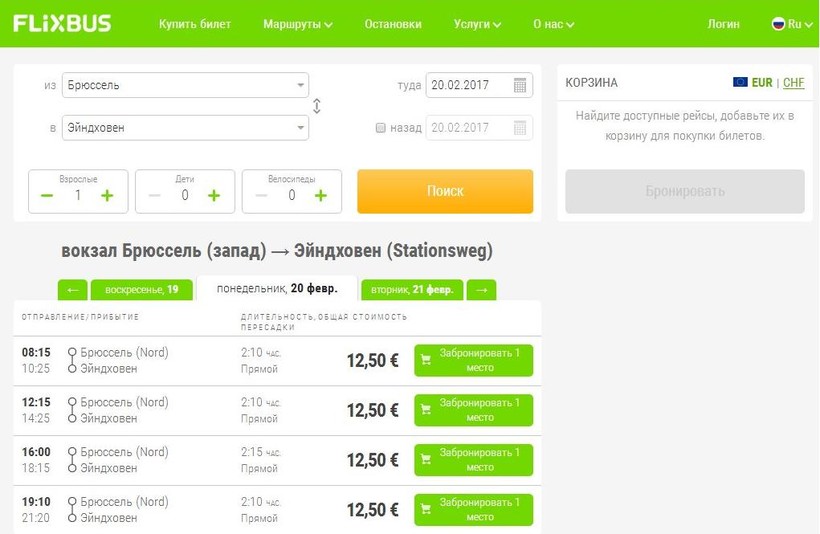Open the 'Маршруты' menu
820x534 pixels.
pyautogui.click(x=297, y=24)
